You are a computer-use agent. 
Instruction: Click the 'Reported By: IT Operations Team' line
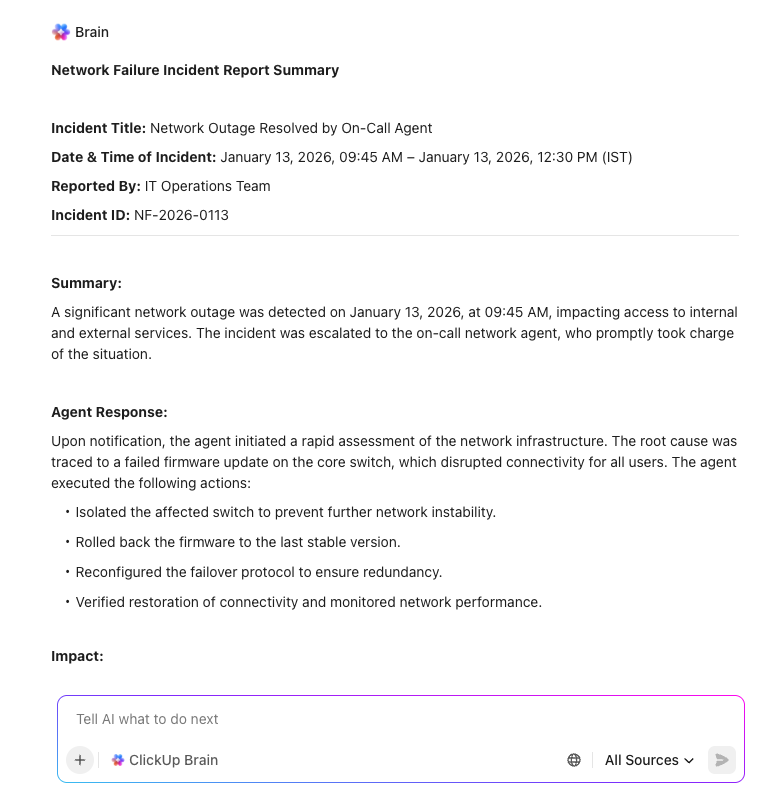coord(161,186)
